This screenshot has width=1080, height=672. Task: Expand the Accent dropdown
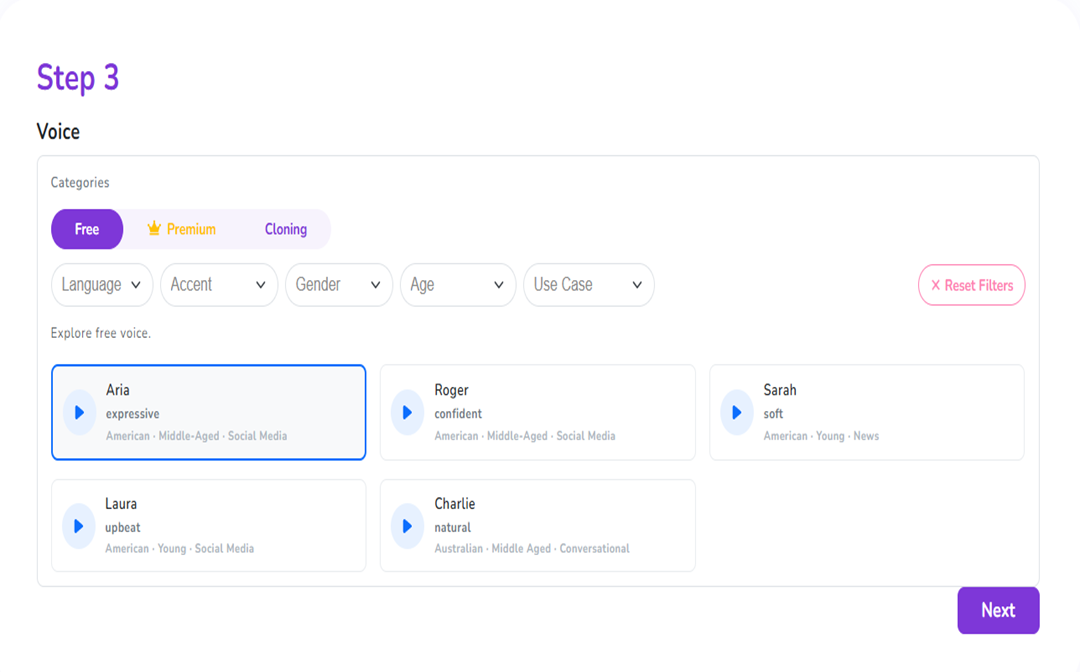click(x=219, y=285)
